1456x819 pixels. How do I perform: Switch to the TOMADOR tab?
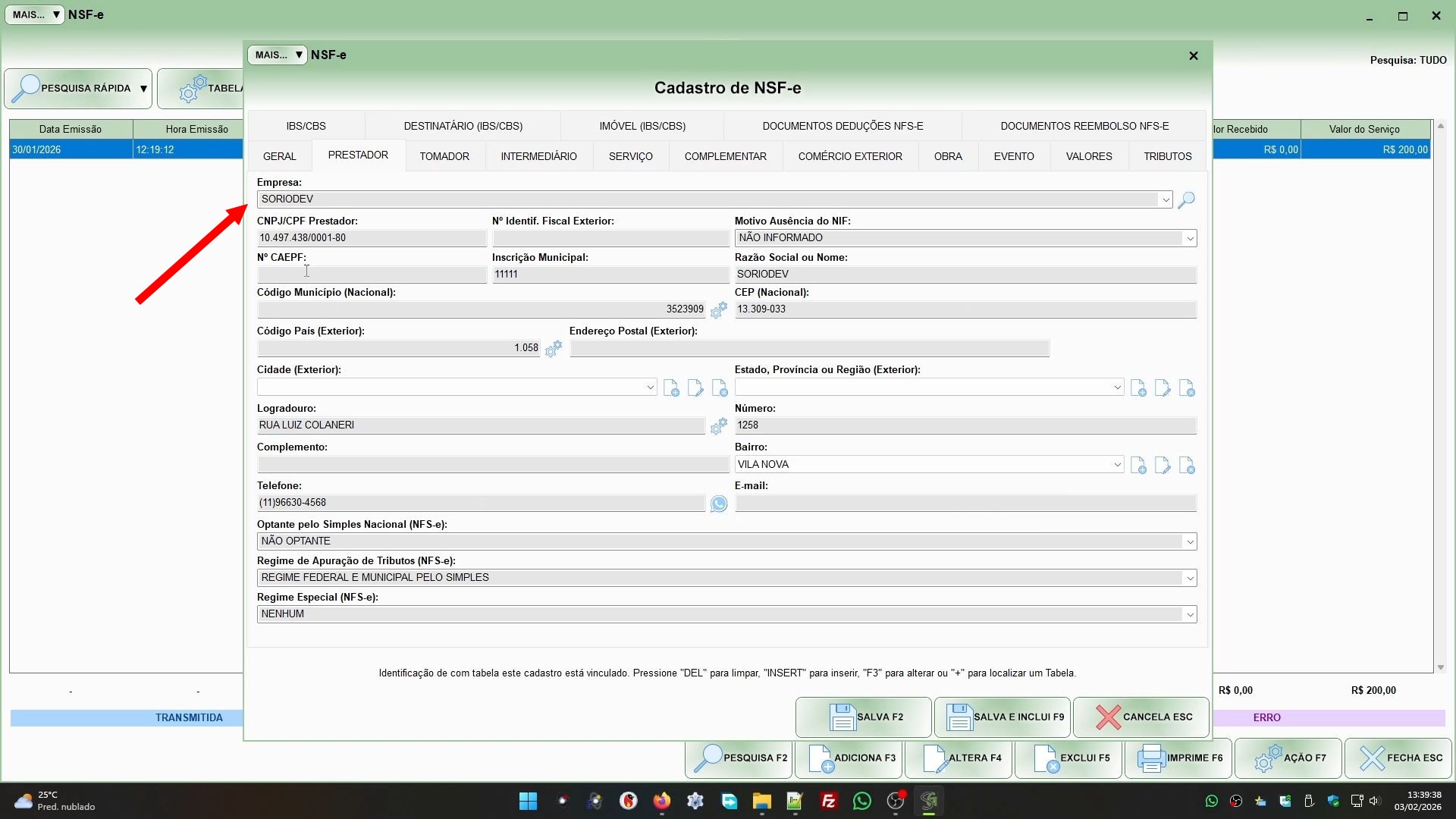[x=444, y=156]
